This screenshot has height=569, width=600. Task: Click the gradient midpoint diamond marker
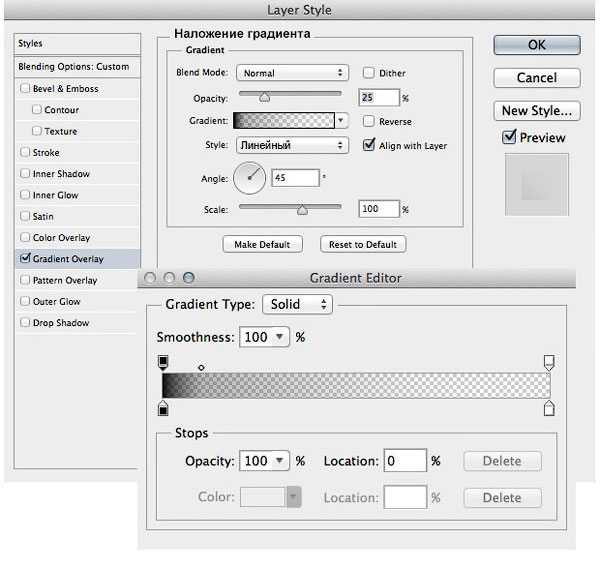201,368
